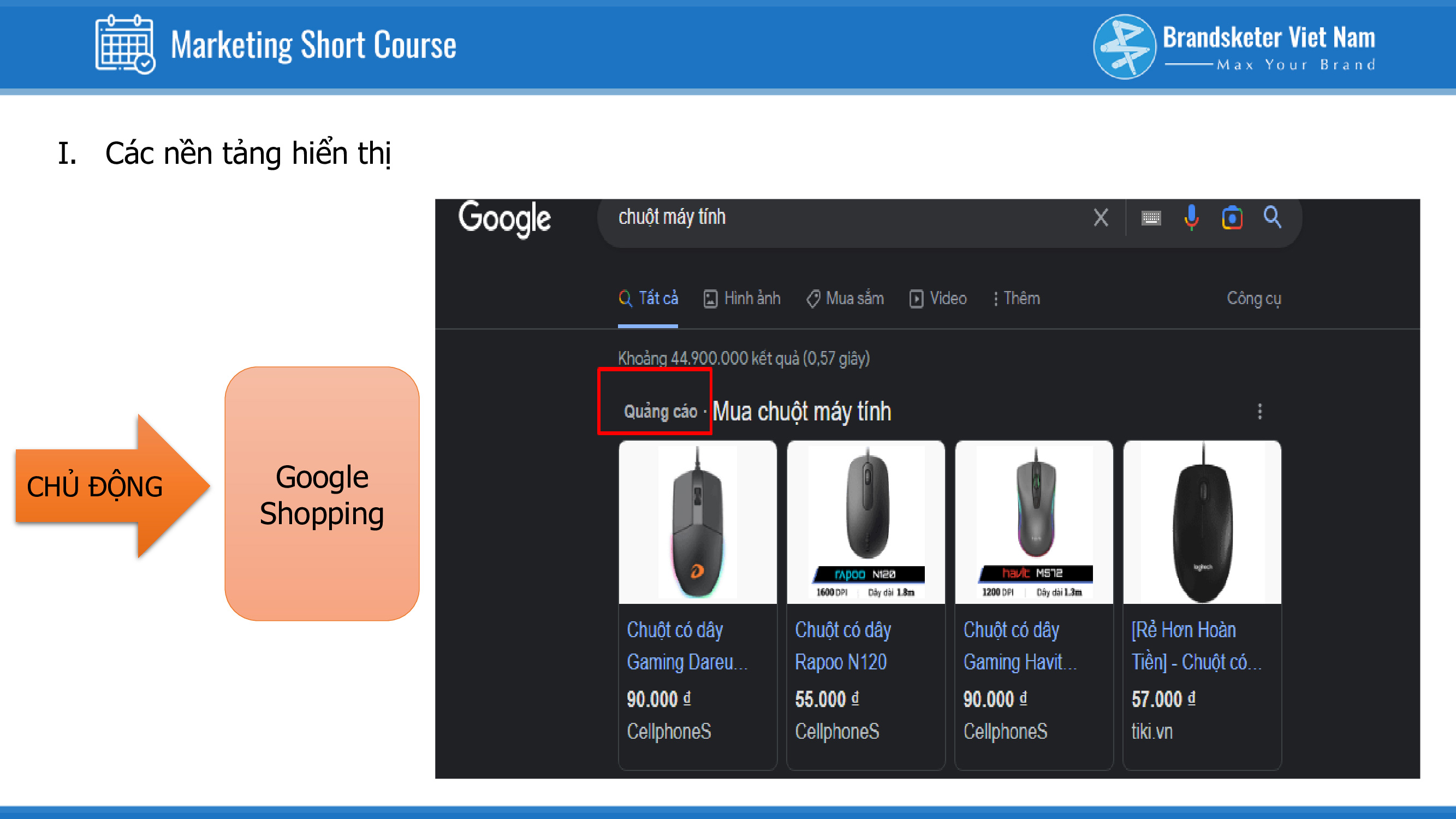Viewport: 1456px width, 819px height.
Task: Open Chuột có dây Gaming Dareu link
Action: [x=687, y=646]
